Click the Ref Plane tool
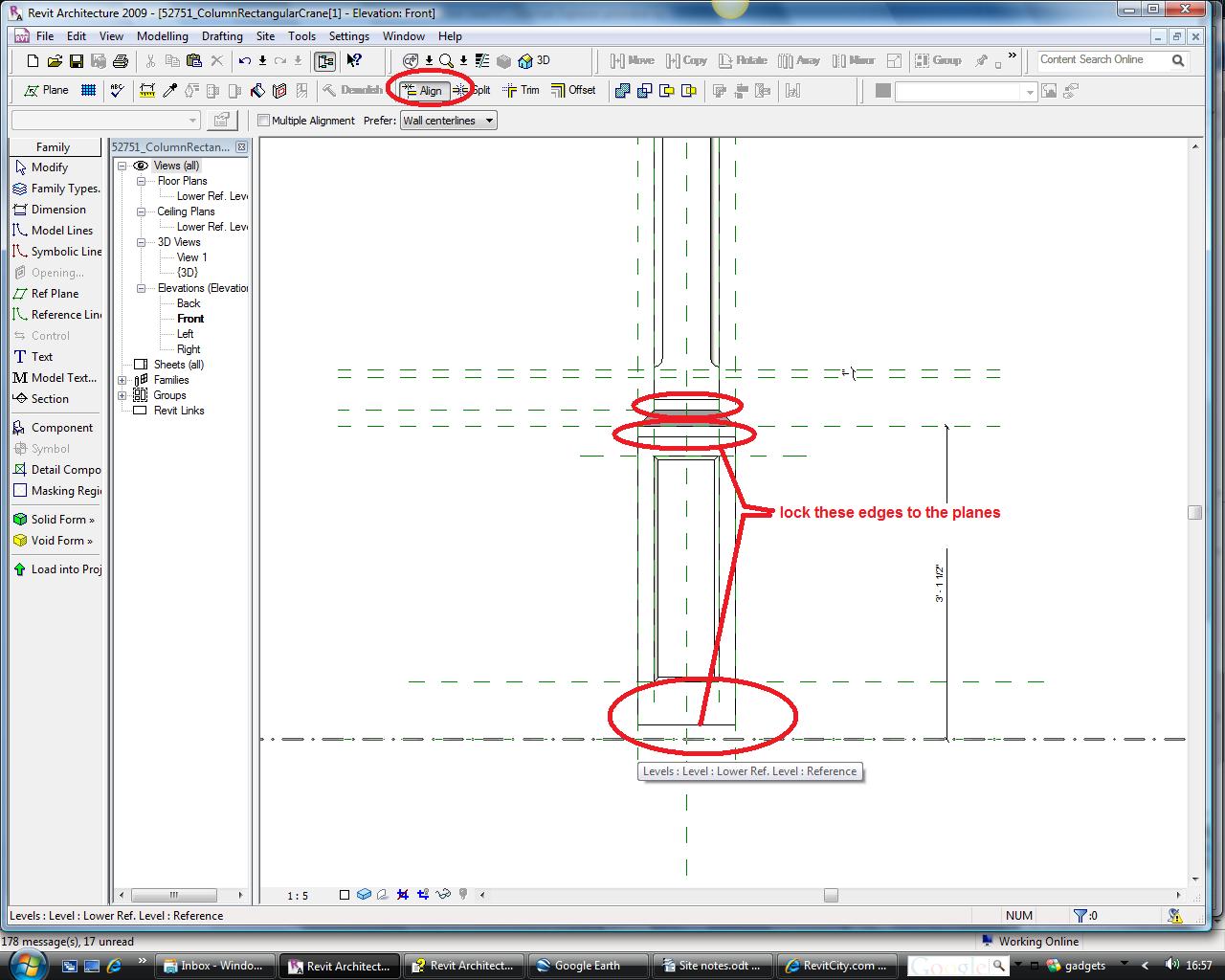This screenshot has width=1225, height=980. click(x=55, y=294)
